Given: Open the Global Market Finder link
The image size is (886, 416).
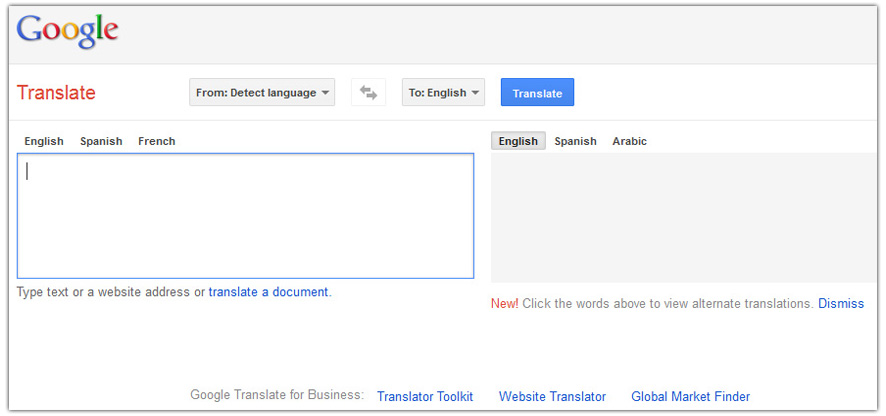Looking at the screenshot, I should tap(690, 397).
